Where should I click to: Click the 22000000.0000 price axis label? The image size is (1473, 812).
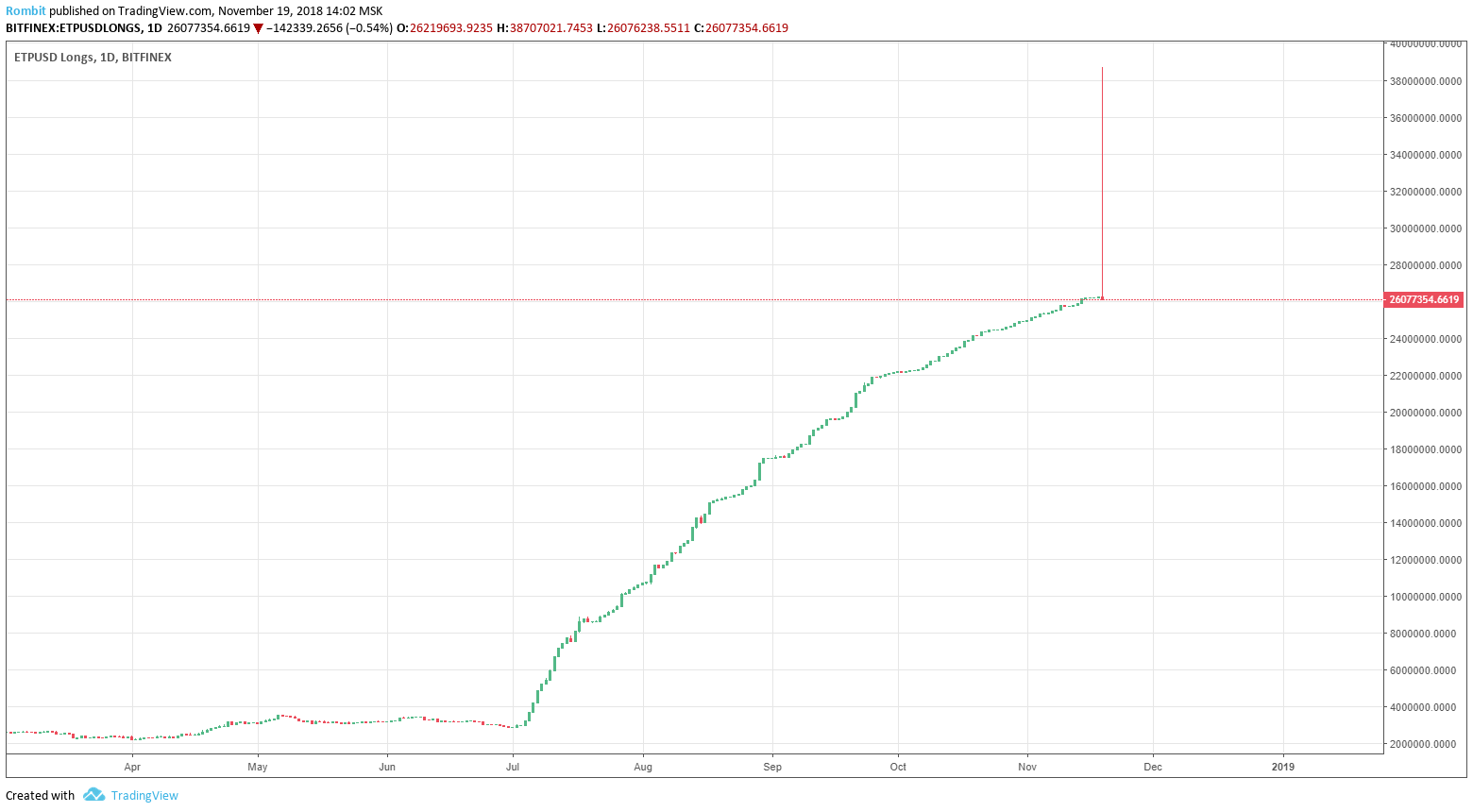click(1426, 376)
